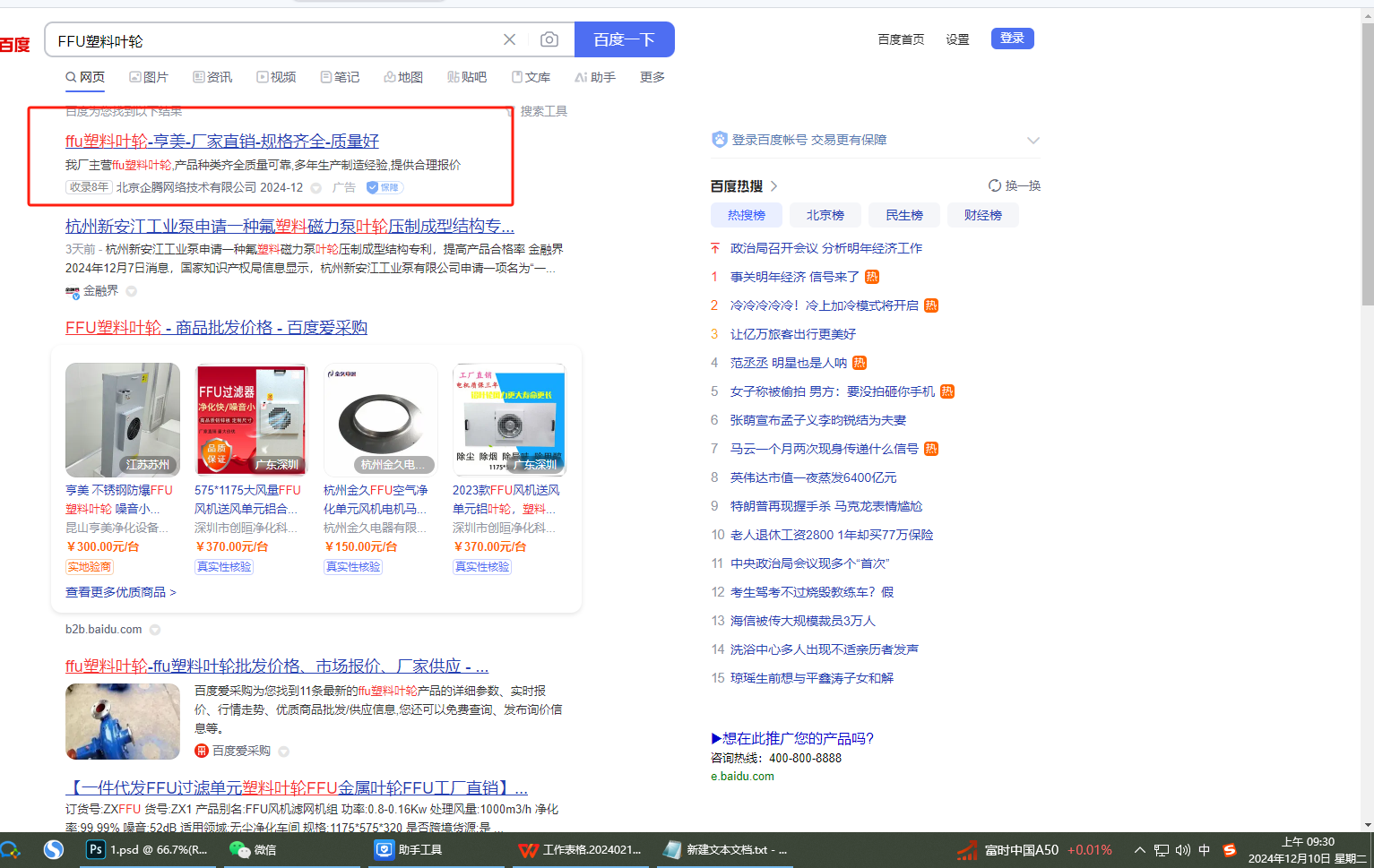Viewport: 1374px width, 868px height.
Task: Click the Sogou input method tray icon
Action: tap(1229, 850)
